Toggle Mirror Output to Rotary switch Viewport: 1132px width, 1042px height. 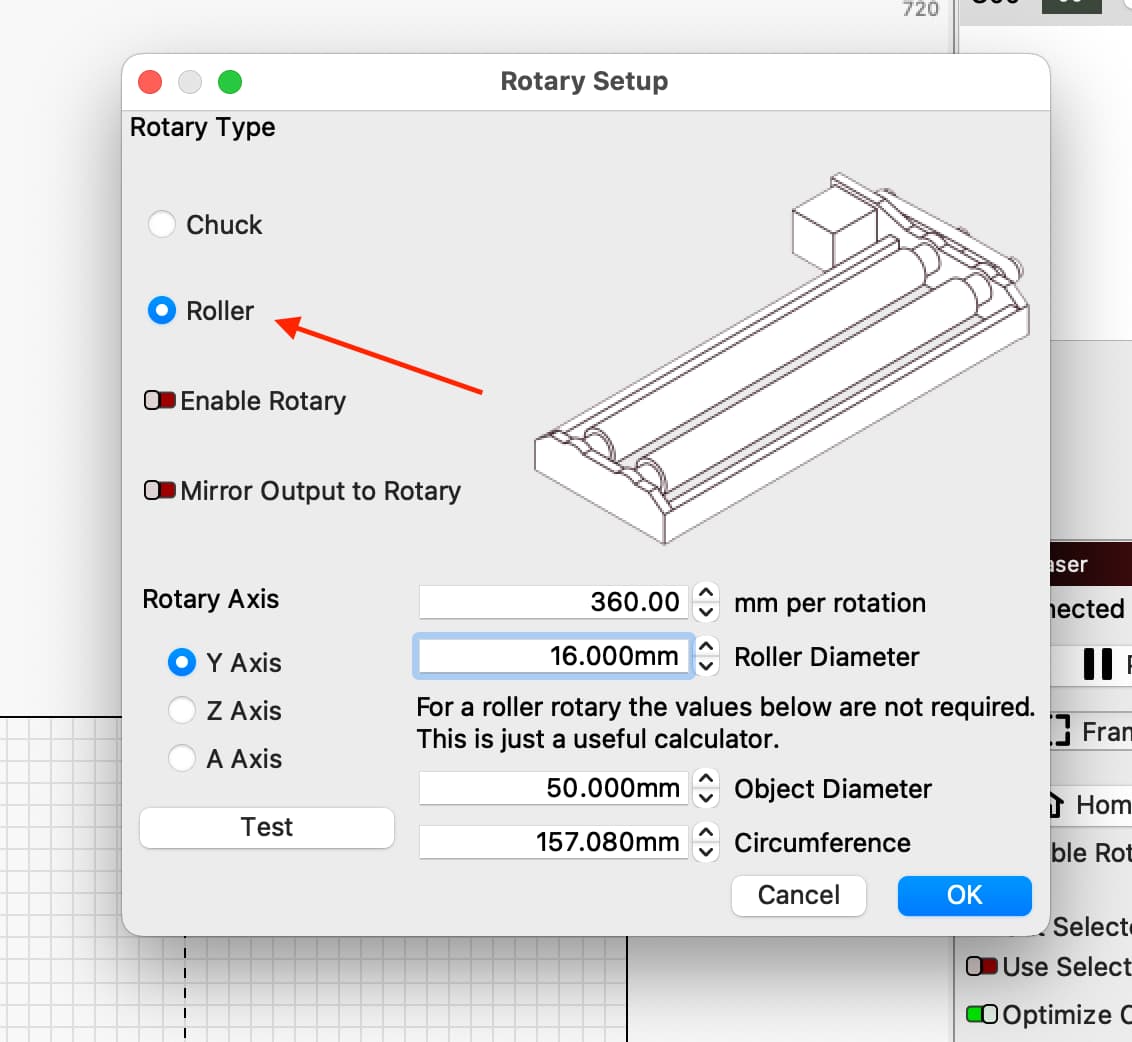click(x=160, y=491)
